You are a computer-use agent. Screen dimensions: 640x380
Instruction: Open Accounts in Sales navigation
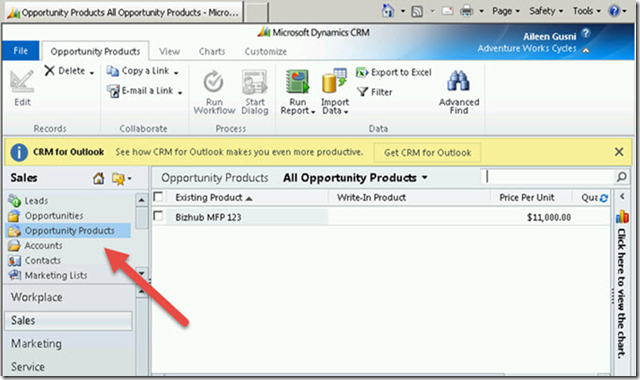[36, 246]
